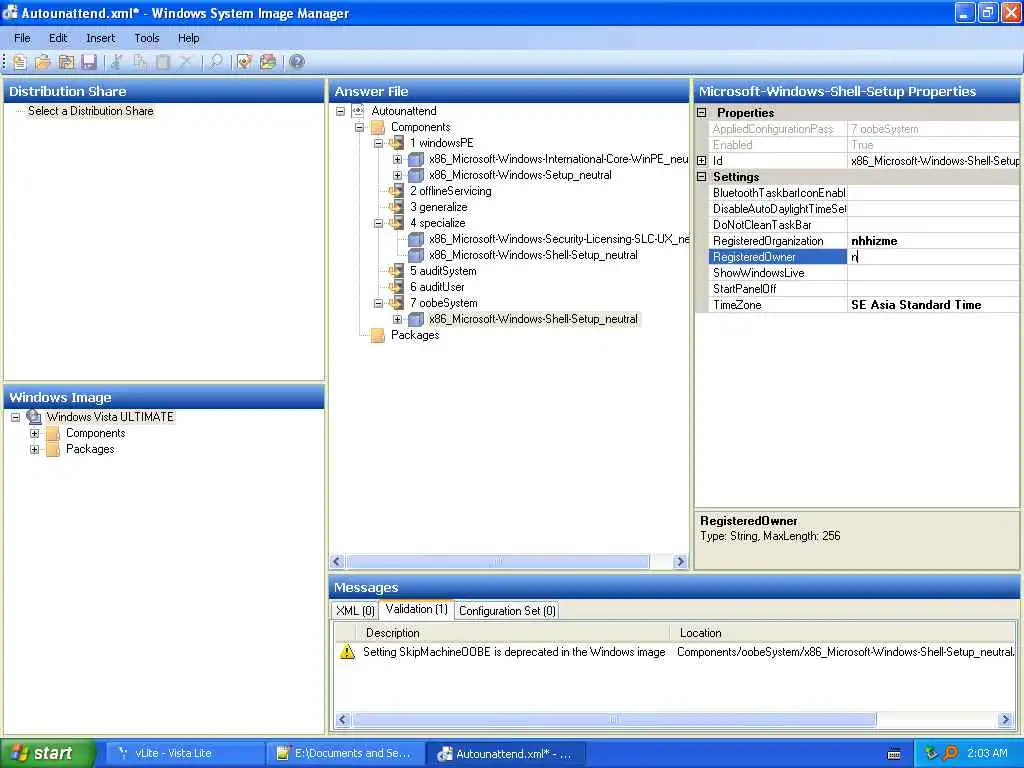The height and width of the screenshot is (768, 1024).
Task: Open the File menu
Action: (x=22, y=38)
